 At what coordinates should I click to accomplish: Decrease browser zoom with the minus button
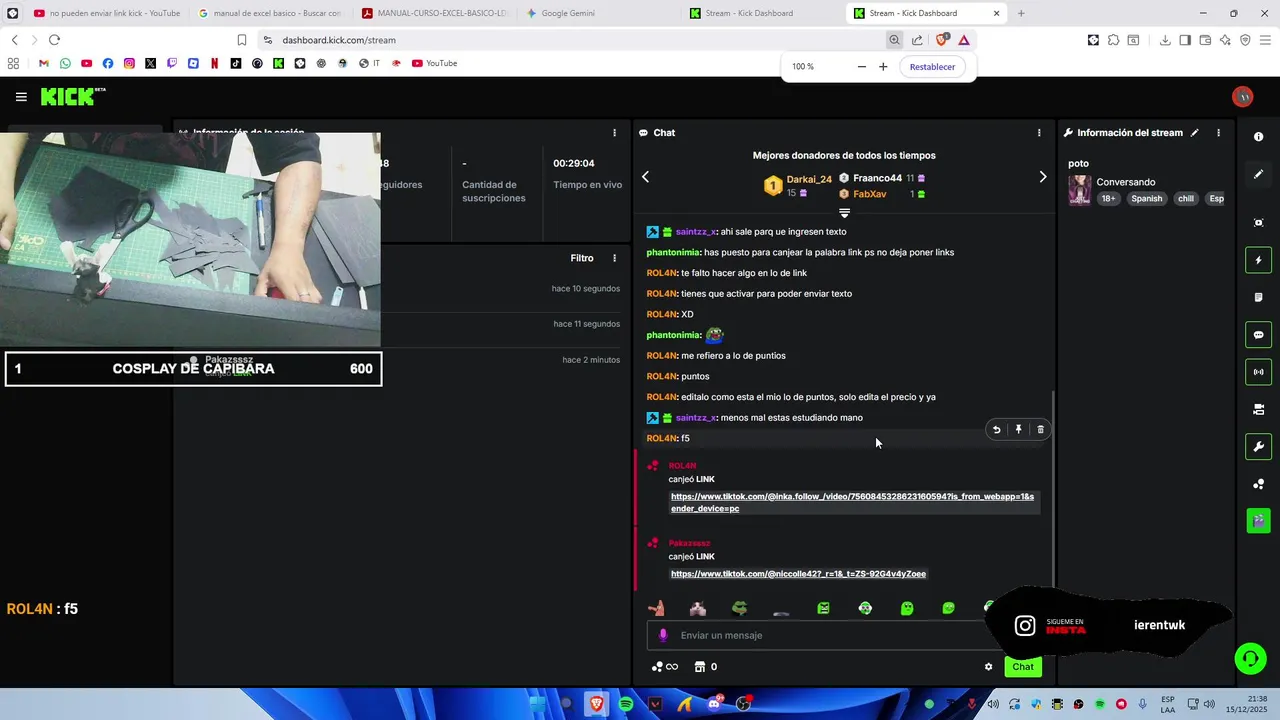click(x=861, y=67)
